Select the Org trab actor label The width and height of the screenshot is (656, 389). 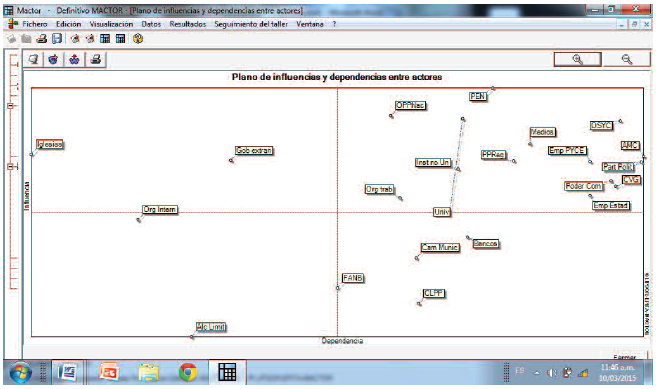click(x=379, y=189)
